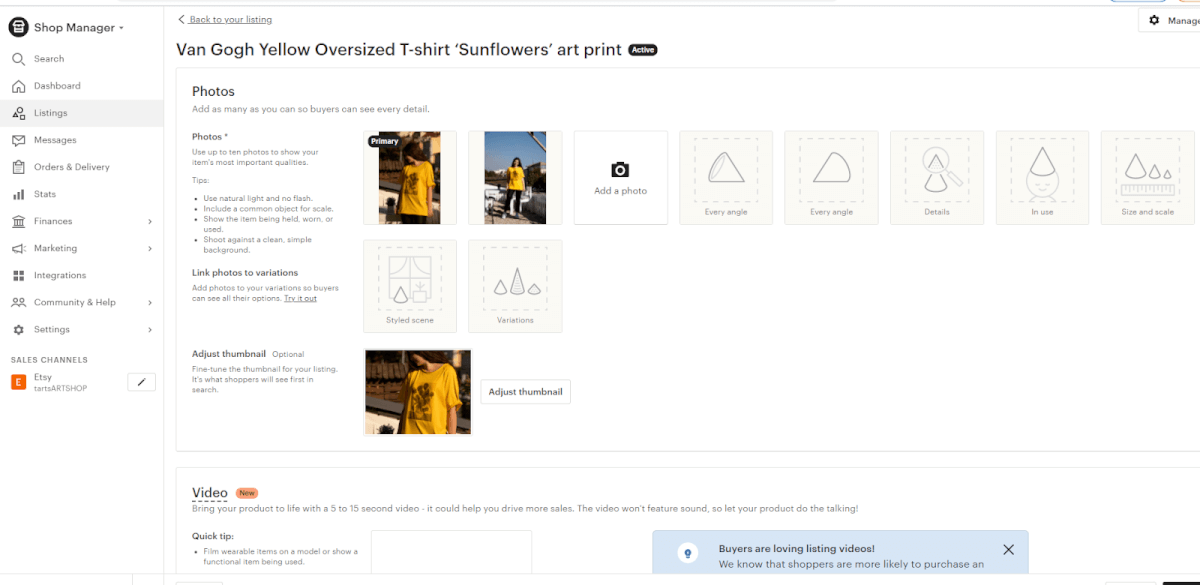The image size is (1200, 585).
Task: Open Messages in sidebar
Action: (x=55, y=140)
